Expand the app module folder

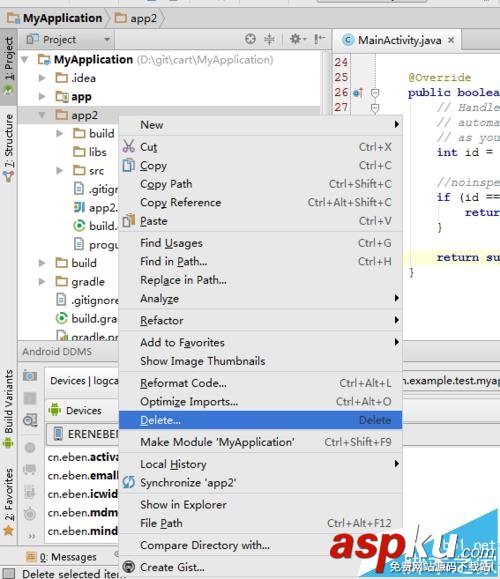[x=42, y=96]
